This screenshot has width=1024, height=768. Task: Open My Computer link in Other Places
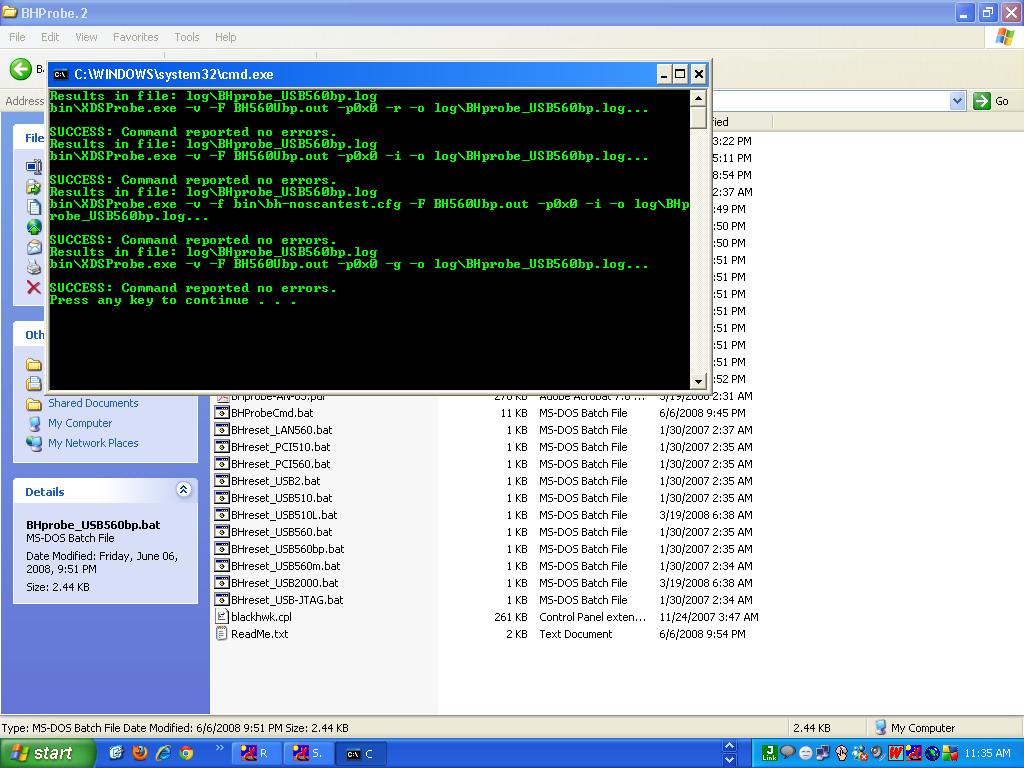click(x=80, y=423)
